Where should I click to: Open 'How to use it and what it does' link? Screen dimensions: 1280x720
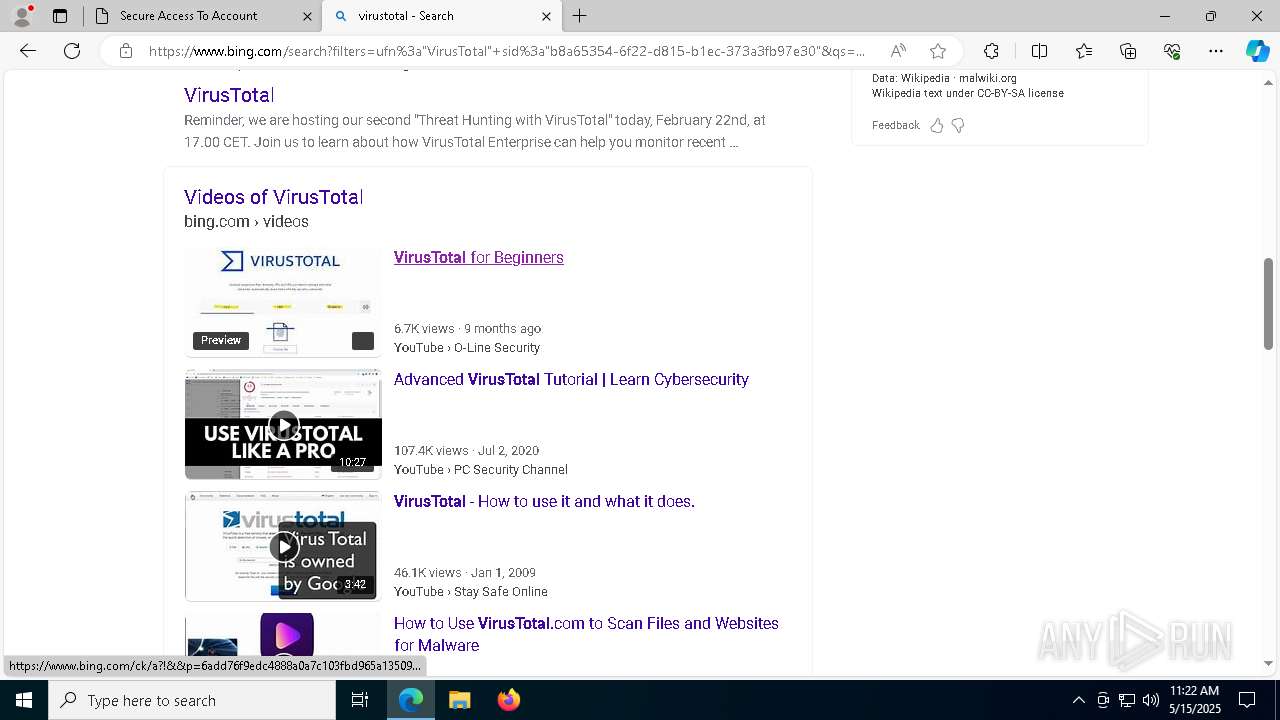544,501
